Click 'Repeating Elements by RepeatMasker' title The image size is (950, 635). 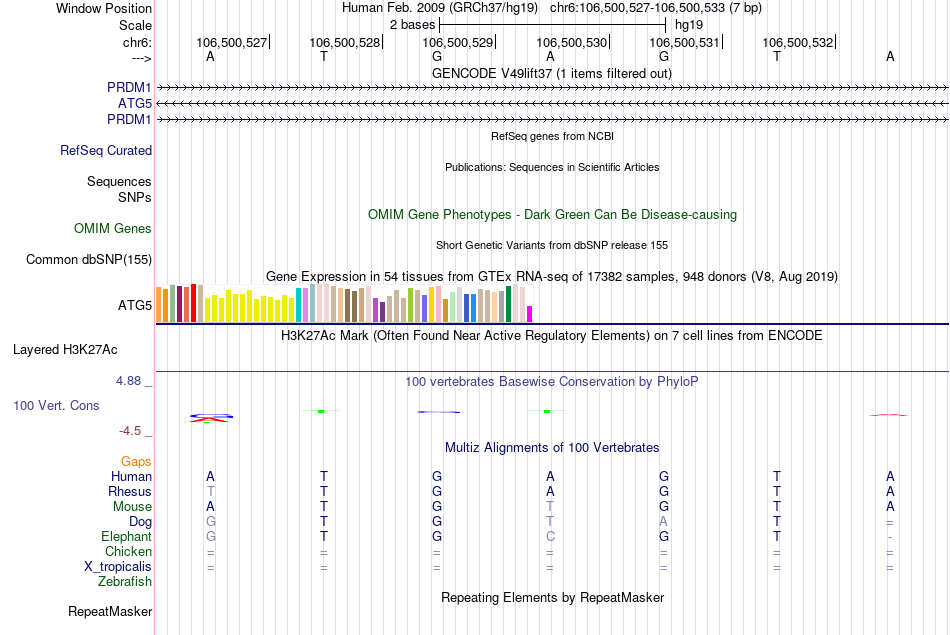point(553,597)
